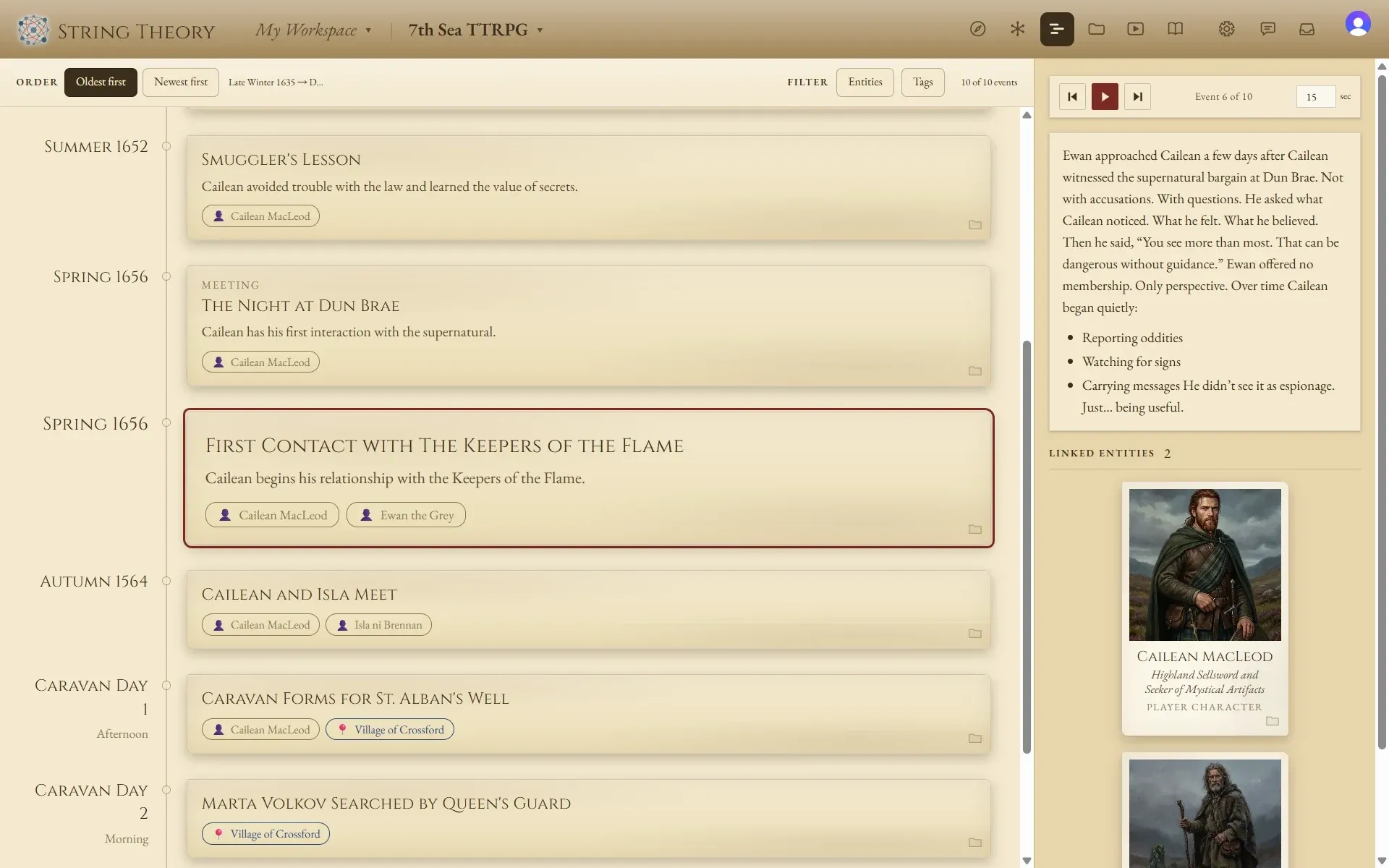Open the user profile avatar
This screenshot has width=1389, height=868.
click(x=1358, y=24)
